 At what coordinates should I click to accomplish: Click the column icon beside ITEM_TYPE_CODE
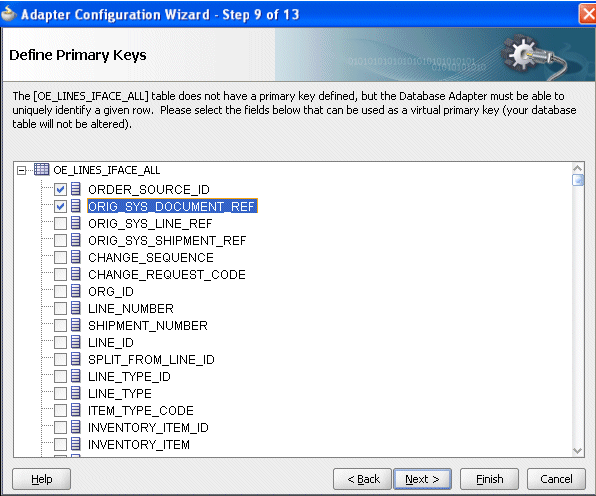(x=76, y=410)
